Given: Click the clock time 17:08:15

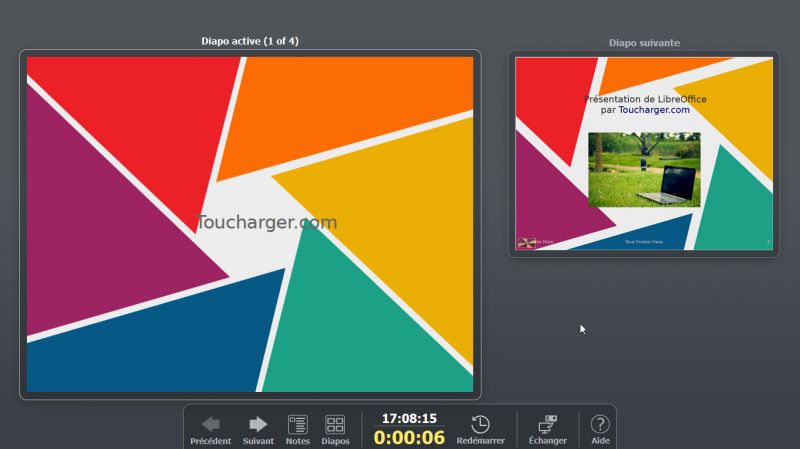Looking at the screenshot, I should click(x=409, y=418).
